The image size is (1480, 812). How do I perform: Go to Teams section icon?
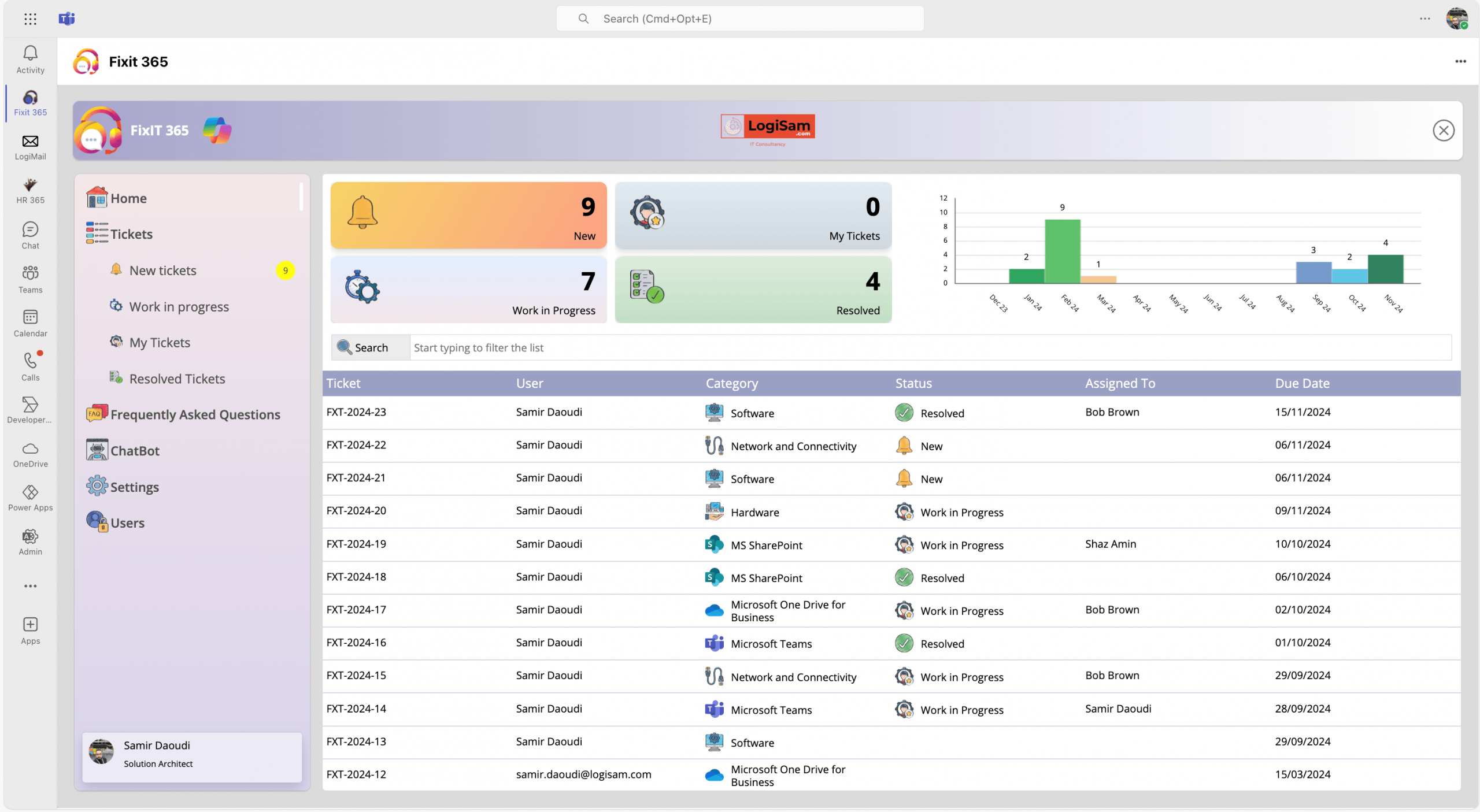pyautogui.click(x=30, y=280)
